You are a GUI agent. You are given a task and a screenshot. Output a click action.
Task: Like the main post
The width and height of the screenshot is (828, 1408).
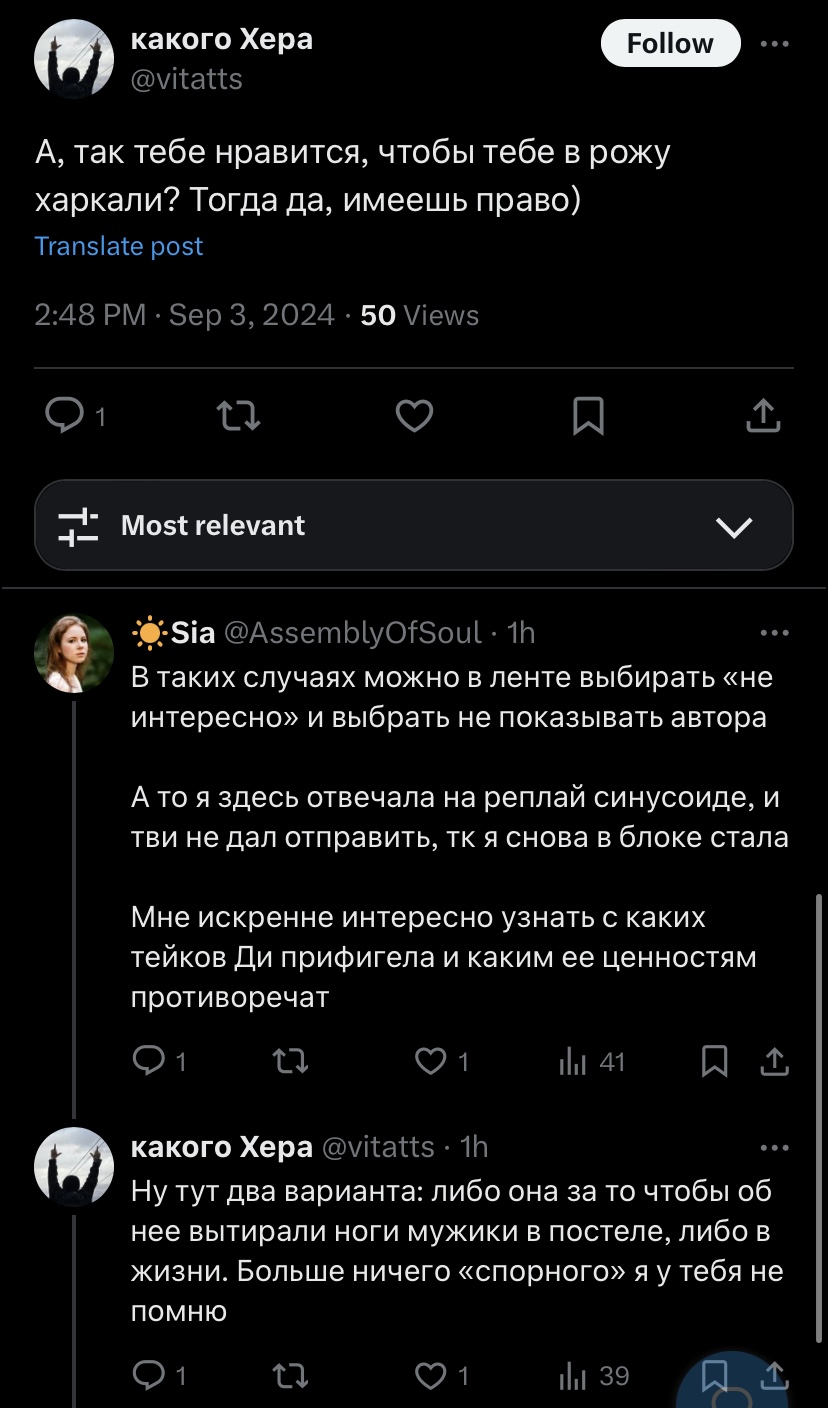(414, 415)
